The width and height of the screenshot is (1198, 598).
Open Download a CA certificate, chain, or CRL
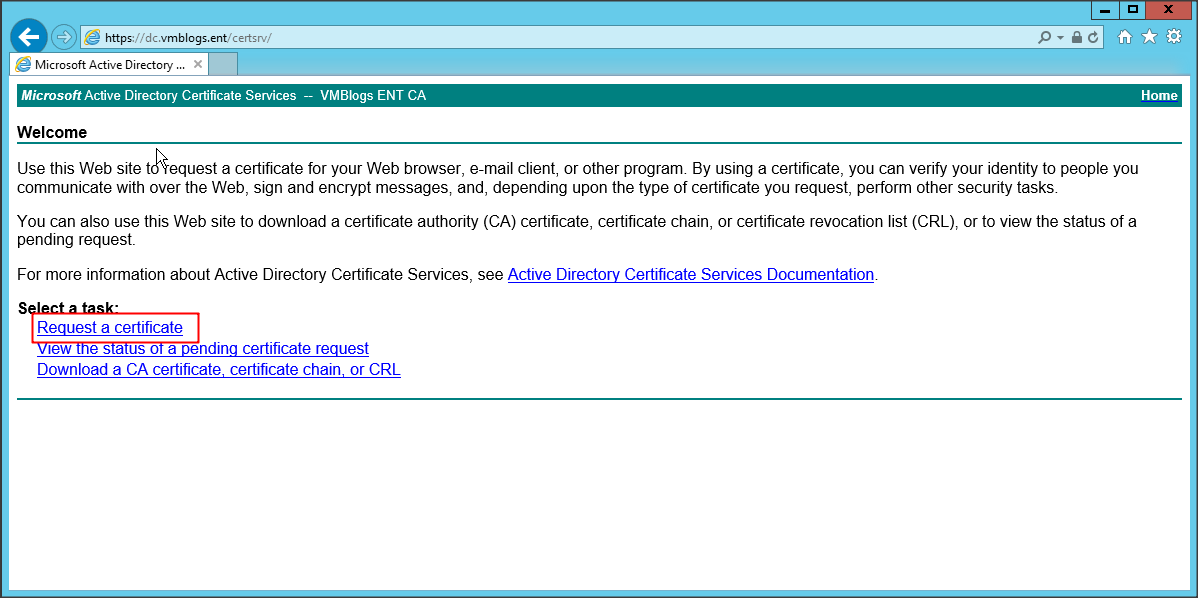[x=219, y=370]
